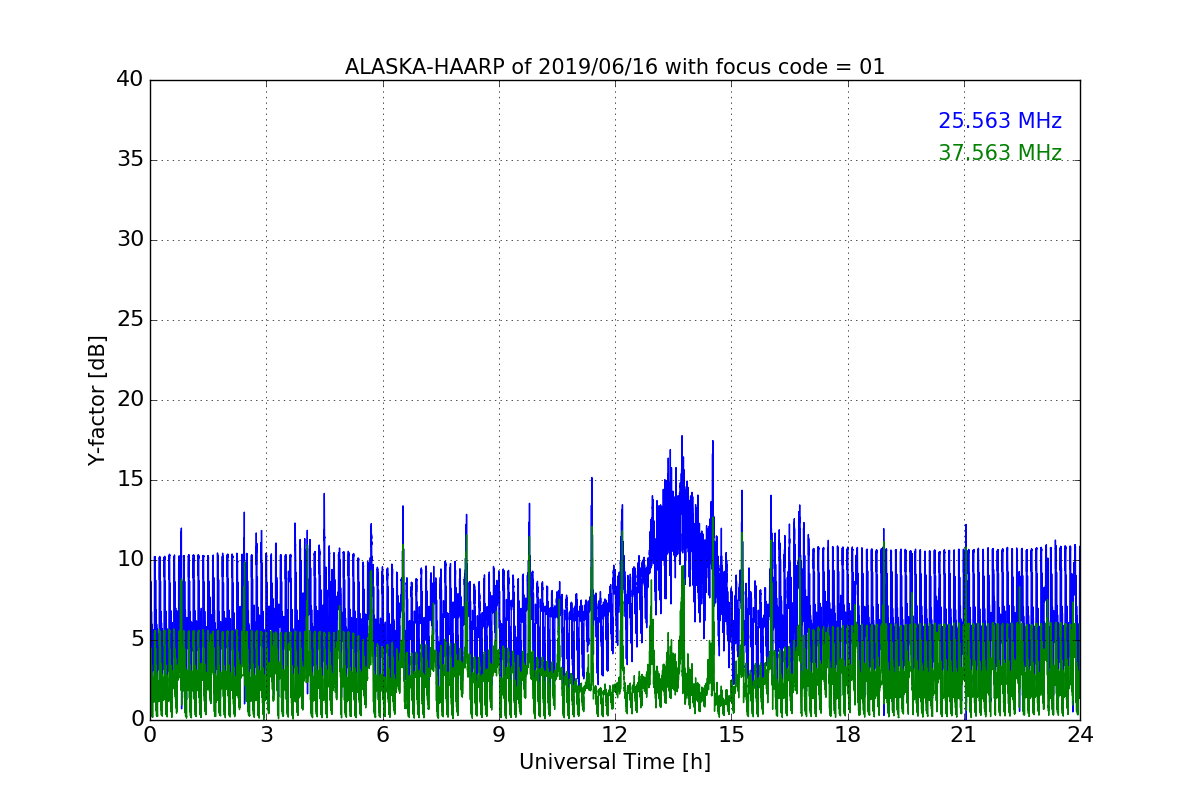This screenshot has height=800, width=1200.
Task: Click the y-axis tick value 25
Action: tap(130, 319)
